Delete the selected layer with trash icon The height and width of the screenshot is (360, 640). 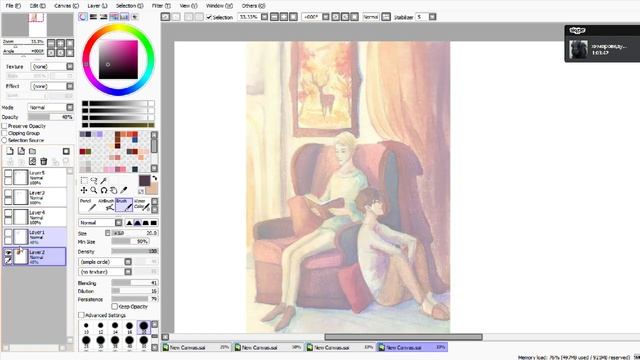44,162
